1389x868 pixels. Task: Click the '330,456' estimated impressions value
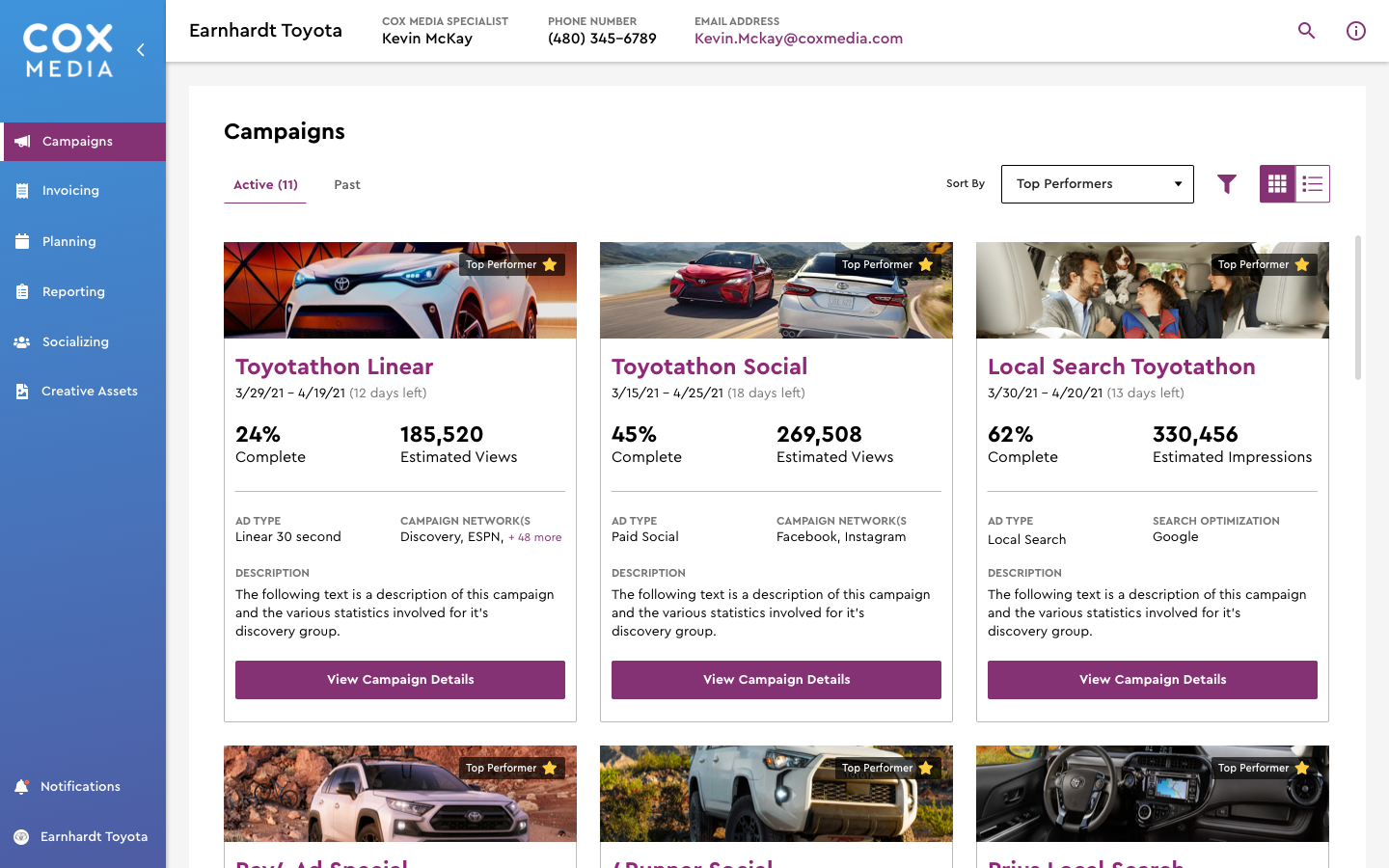pyautogui.click(x=1195, y=435)
